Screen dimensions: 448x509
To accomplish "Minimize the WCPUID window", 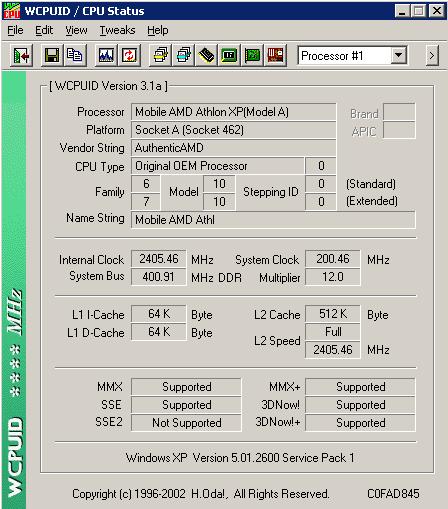I will pyautogui.click(x=402, y=11).
